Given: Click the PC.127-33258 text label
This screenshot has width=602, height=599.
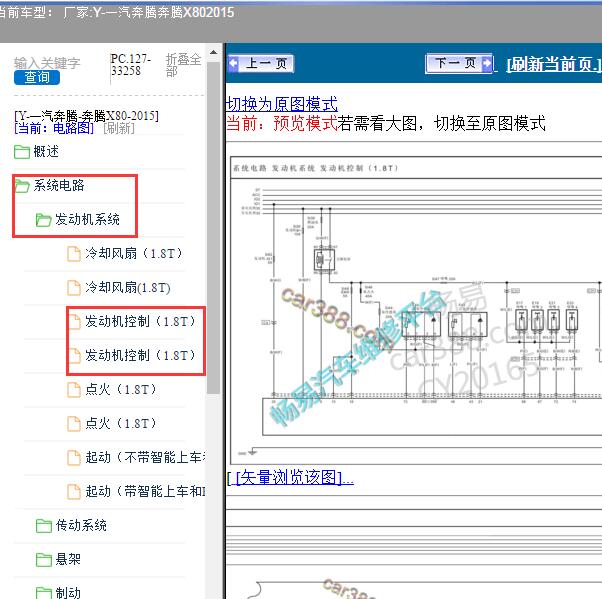Looking at the screenshot, I should [130, 65].
